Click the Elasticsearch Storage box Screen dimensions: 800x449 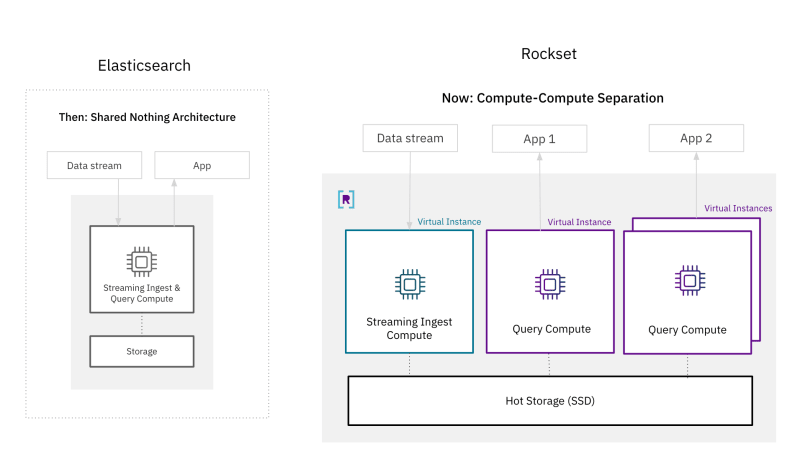coord(142,352)
